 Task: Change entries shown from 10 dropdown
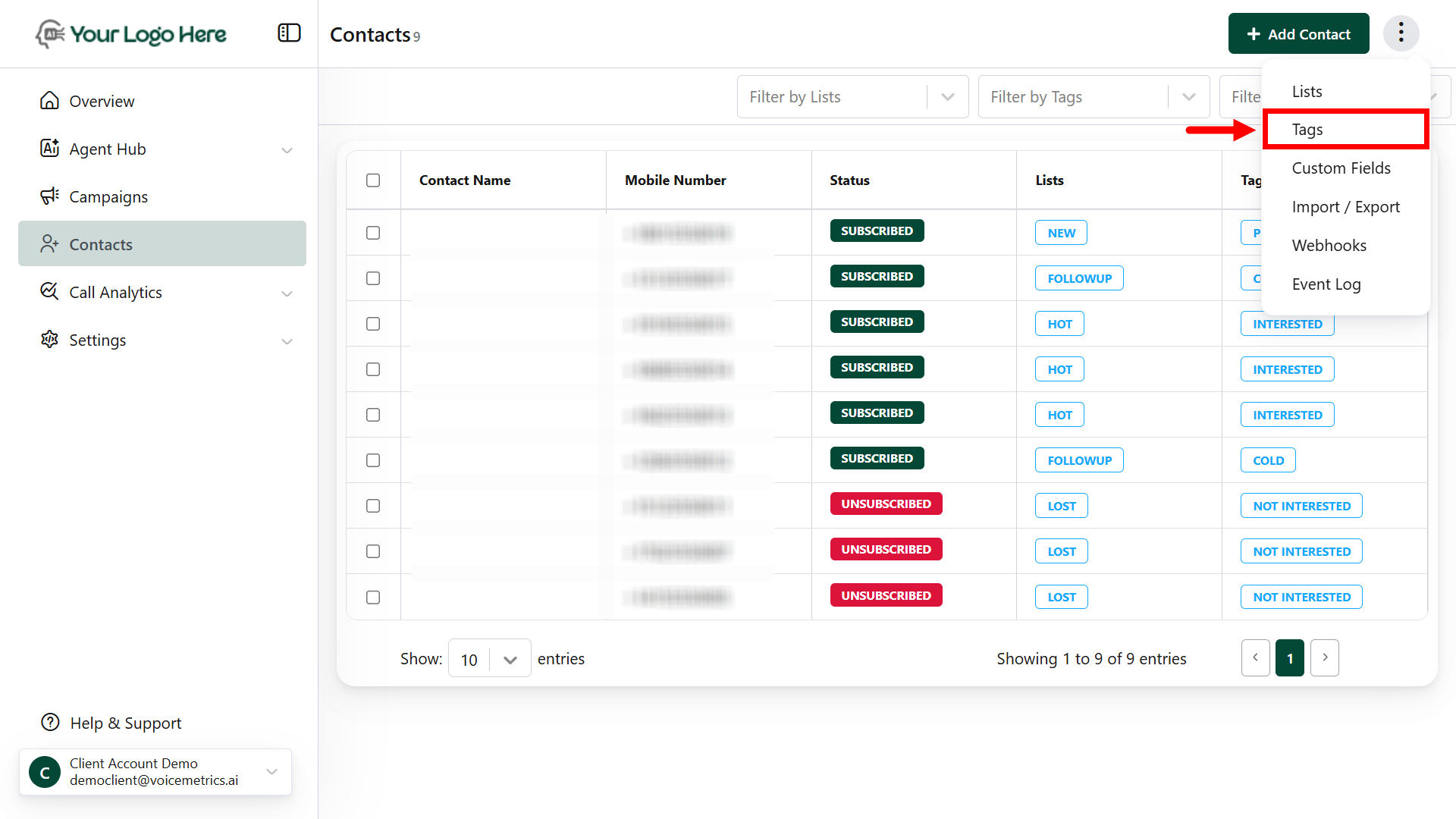pos(490,659)
